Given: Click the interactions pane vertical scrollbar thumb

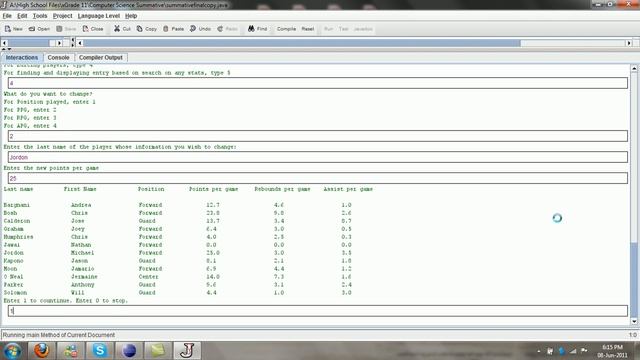Looking at the screenshot, I should point(634,280).
